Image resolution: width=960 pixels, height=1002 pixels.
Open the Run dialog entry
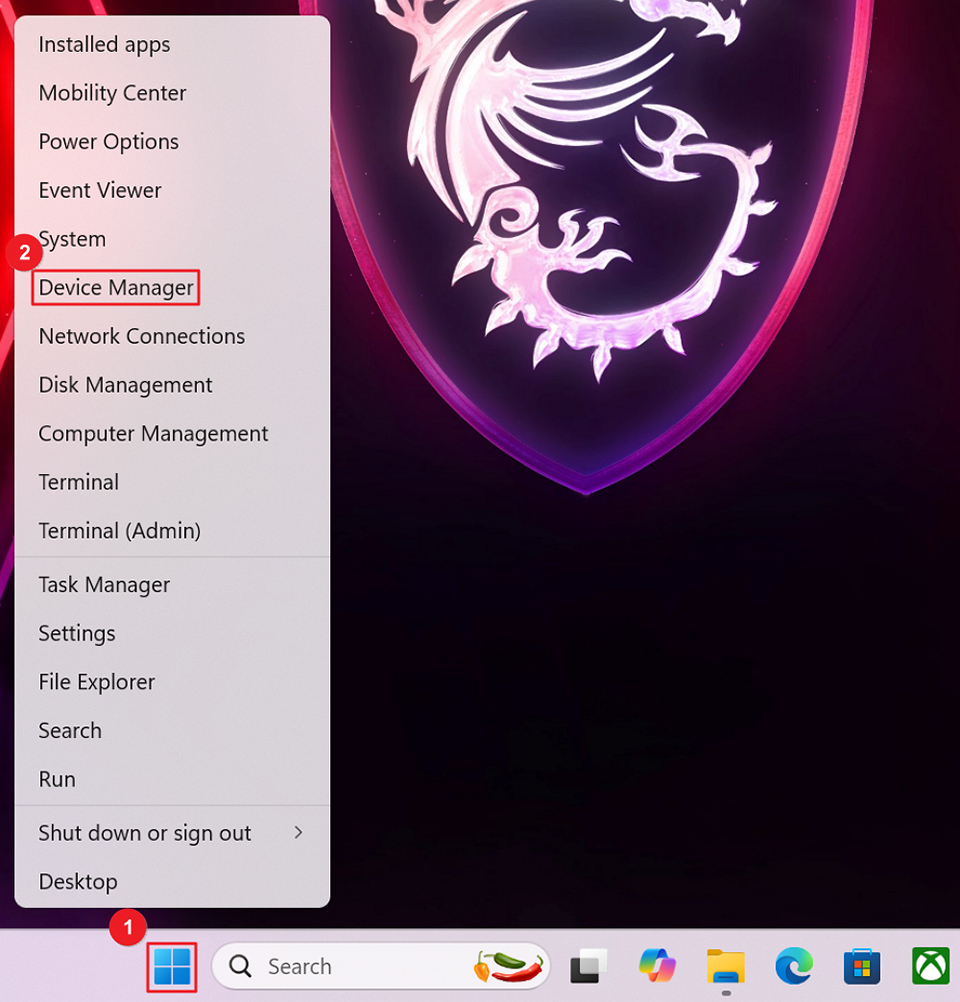(172, 779)
